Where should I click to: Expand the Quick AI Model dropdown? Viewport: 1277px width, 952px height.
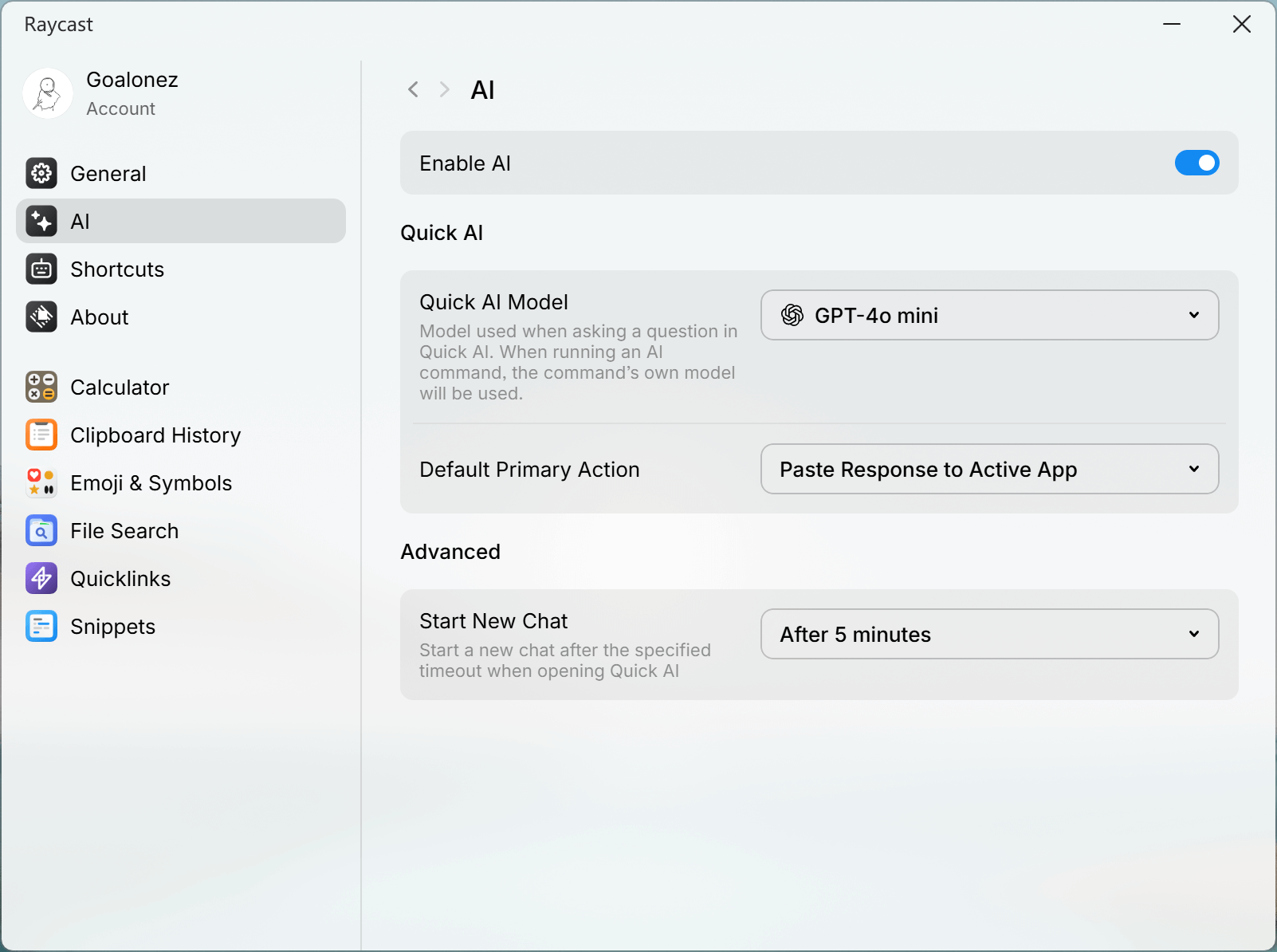(x=989, y=315)
